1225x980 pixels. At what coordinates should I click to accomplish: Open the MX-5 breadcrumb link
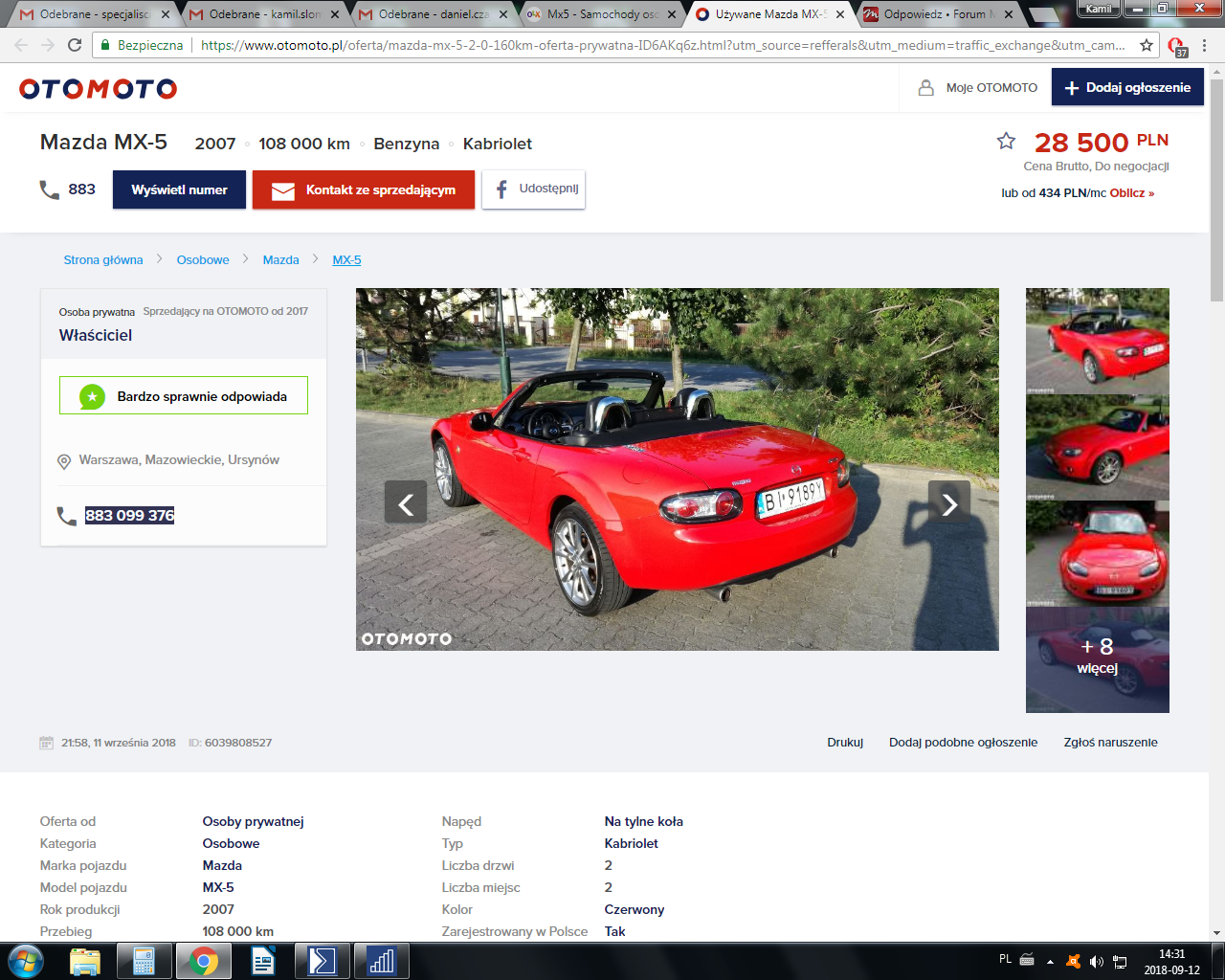(346, 260)
